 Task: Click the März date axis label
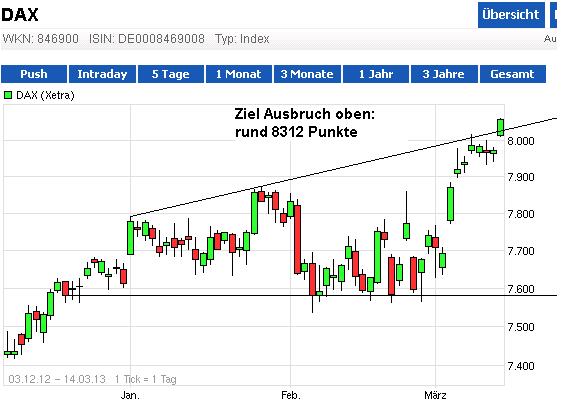pyautogui.click(x=435, y=395)
